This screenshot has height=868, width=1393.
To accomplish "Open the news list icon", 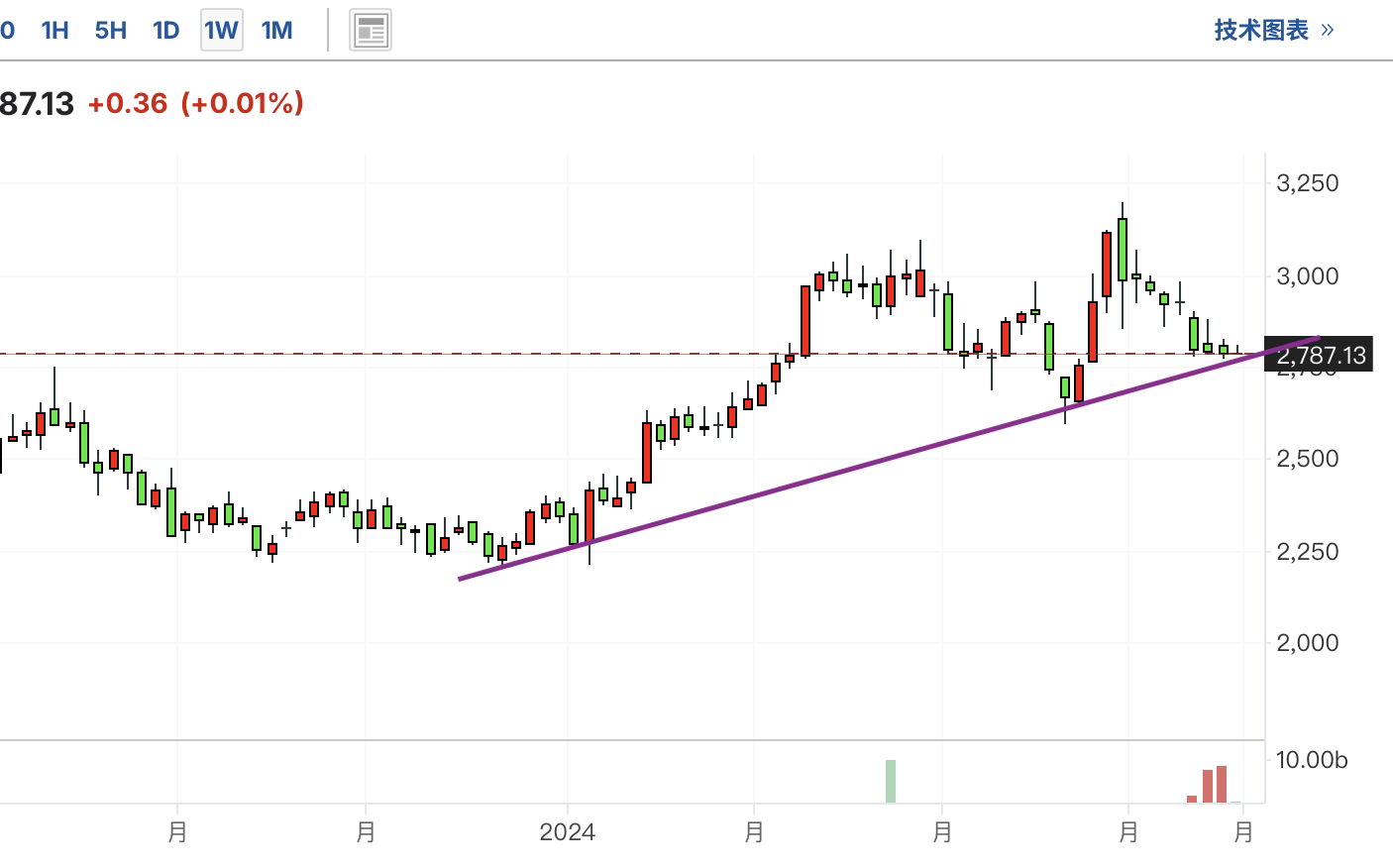I will [371, 31].
